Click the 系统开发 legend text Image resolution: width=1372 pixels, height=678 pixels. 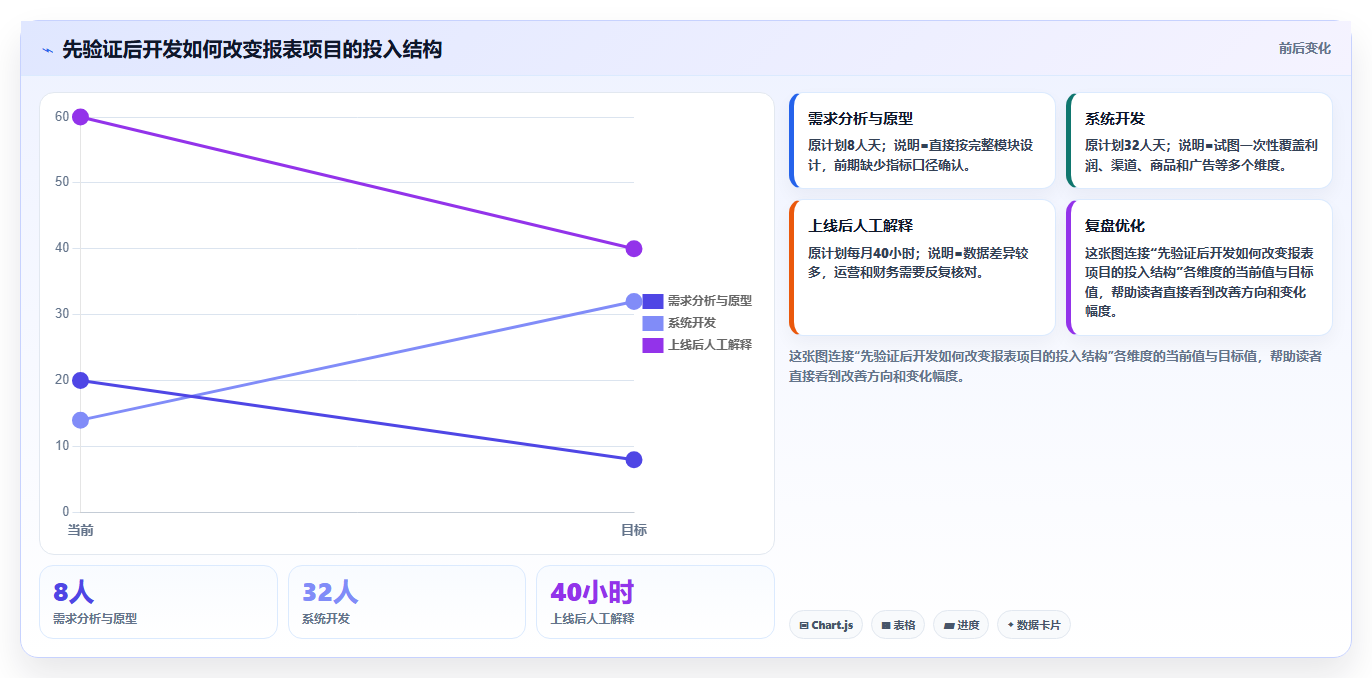click(692, 322)
